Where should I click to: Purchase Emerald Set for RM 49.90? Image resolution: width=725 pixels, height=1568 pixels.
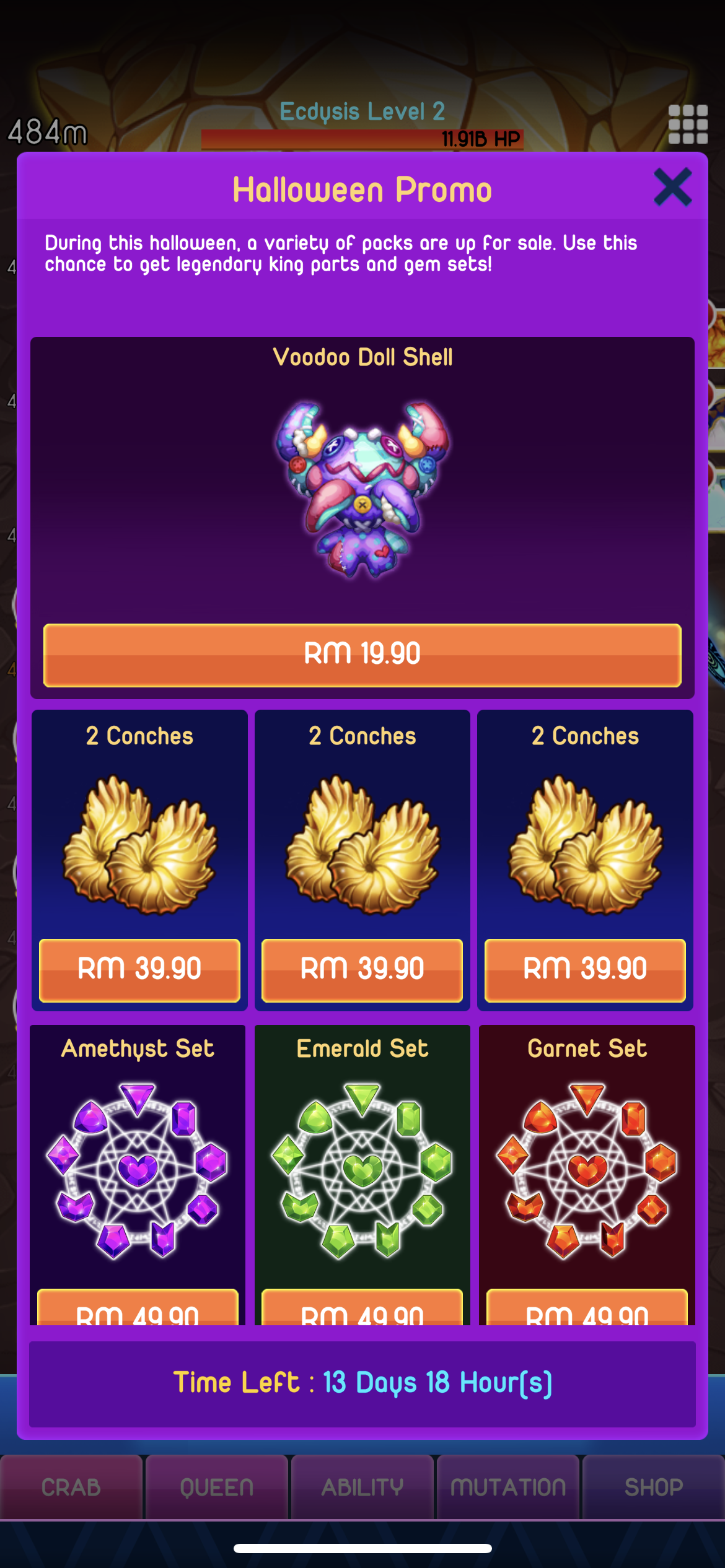pos(362,1307)
